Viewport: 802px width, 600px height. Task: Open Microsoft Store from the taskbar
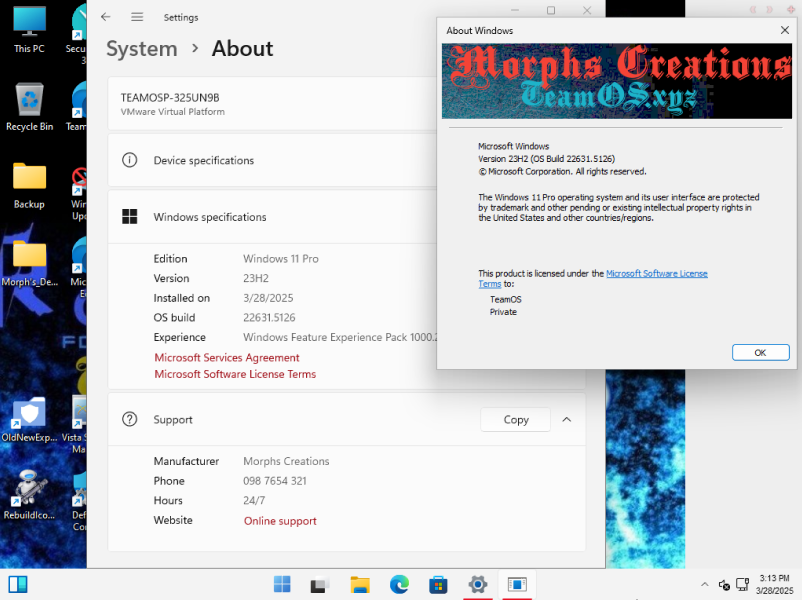pyautogui.click(x=438, y=584)
